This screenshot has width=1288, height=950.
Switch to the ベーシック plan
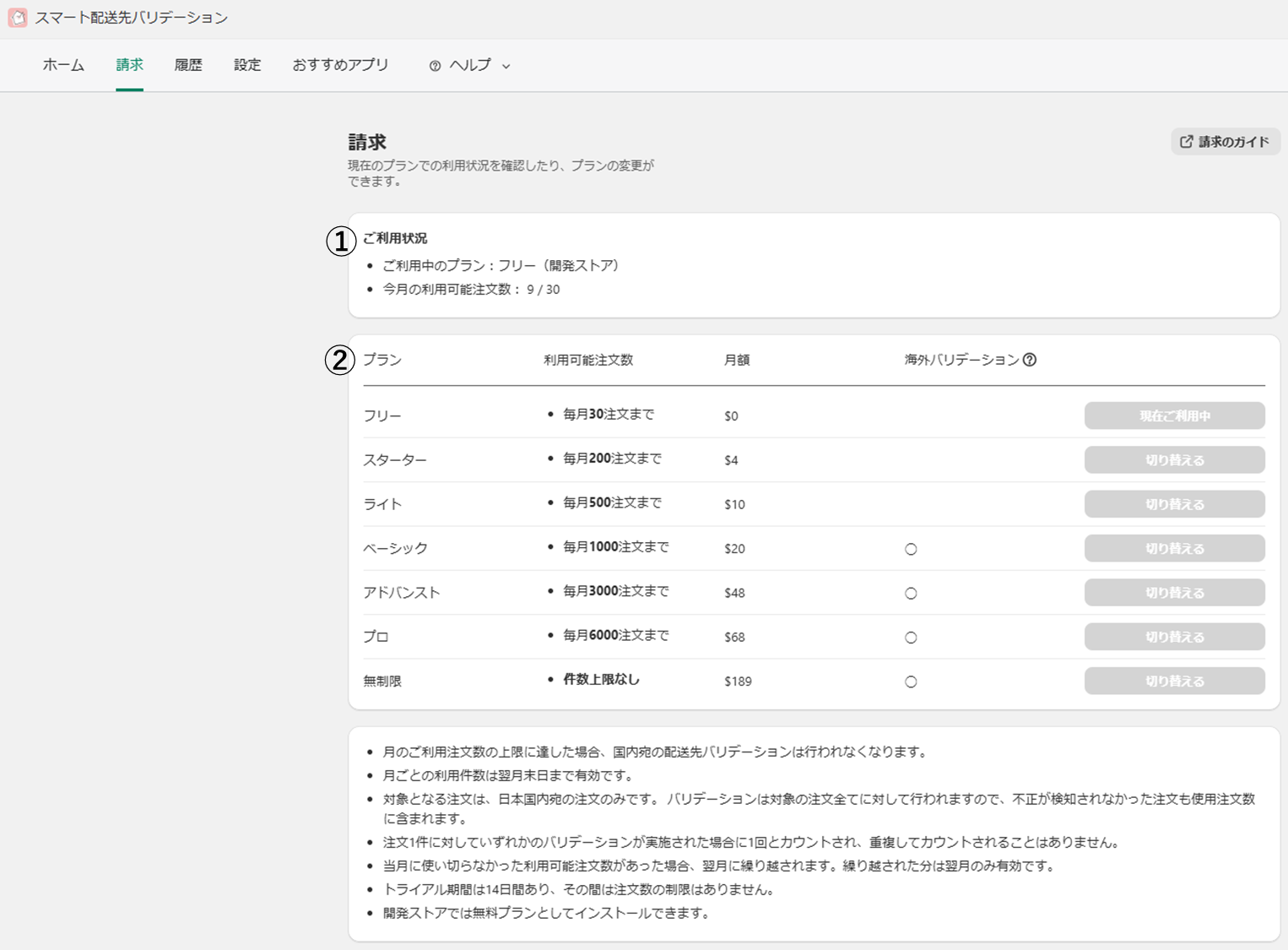click(1174, 549)
